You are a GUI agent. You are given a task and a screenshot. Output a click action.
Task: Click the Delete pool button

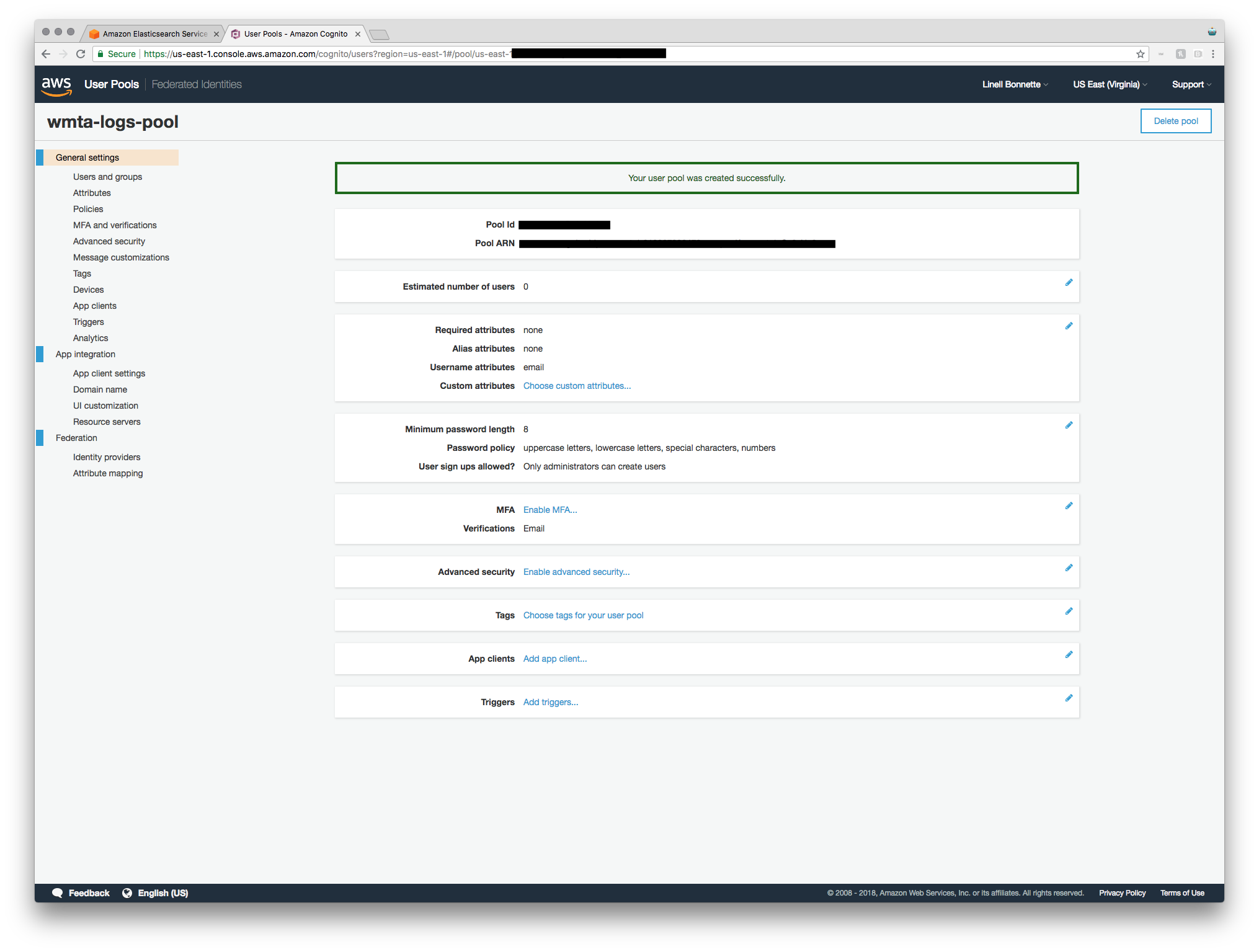[1175, 121]
